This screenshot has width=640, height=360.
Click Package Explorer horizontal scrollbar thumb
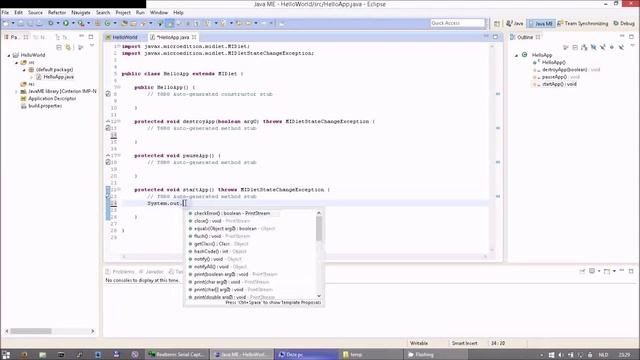31,331
